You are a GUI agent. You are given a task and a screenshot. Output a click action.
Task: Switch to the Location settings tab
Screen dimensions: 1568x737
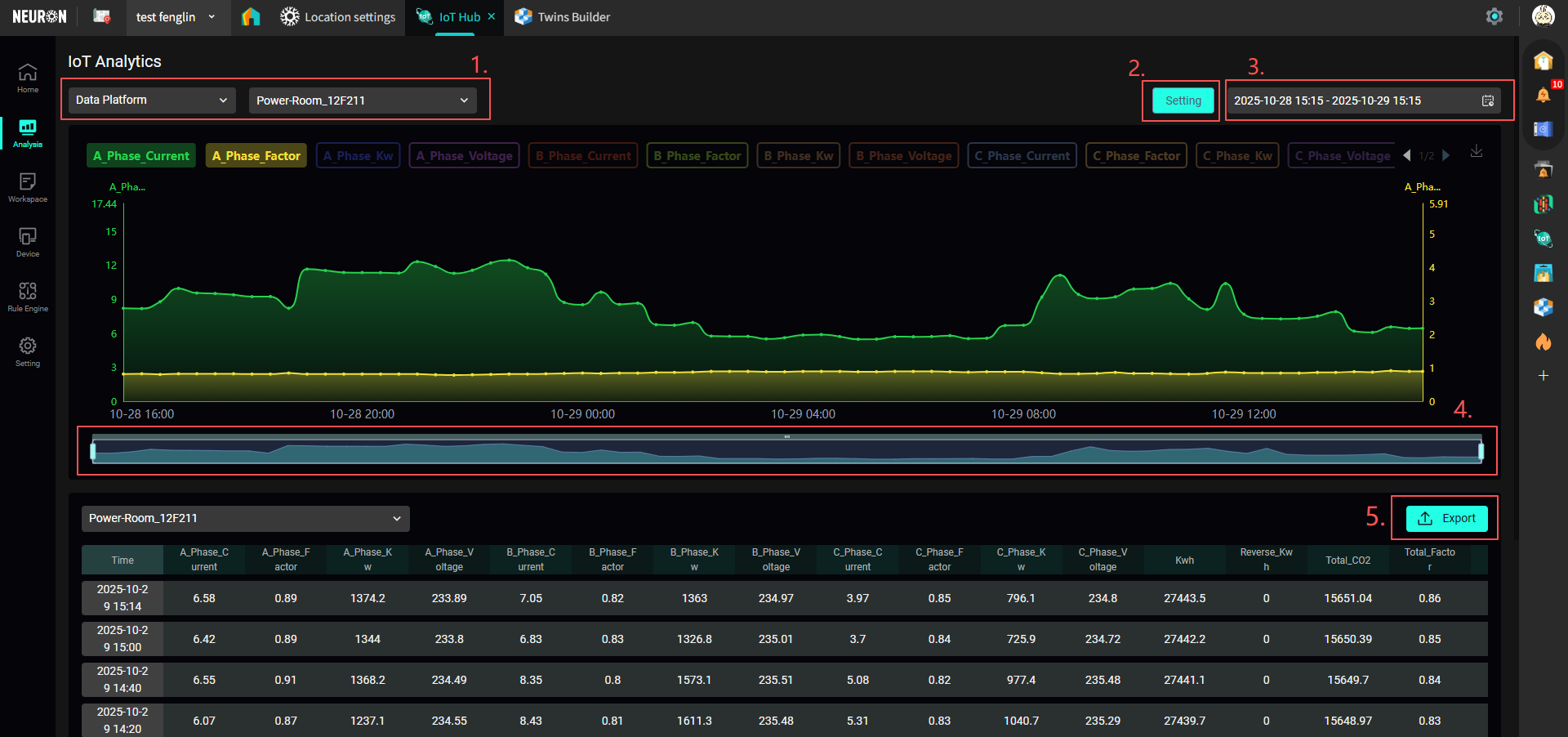(338, 17)
